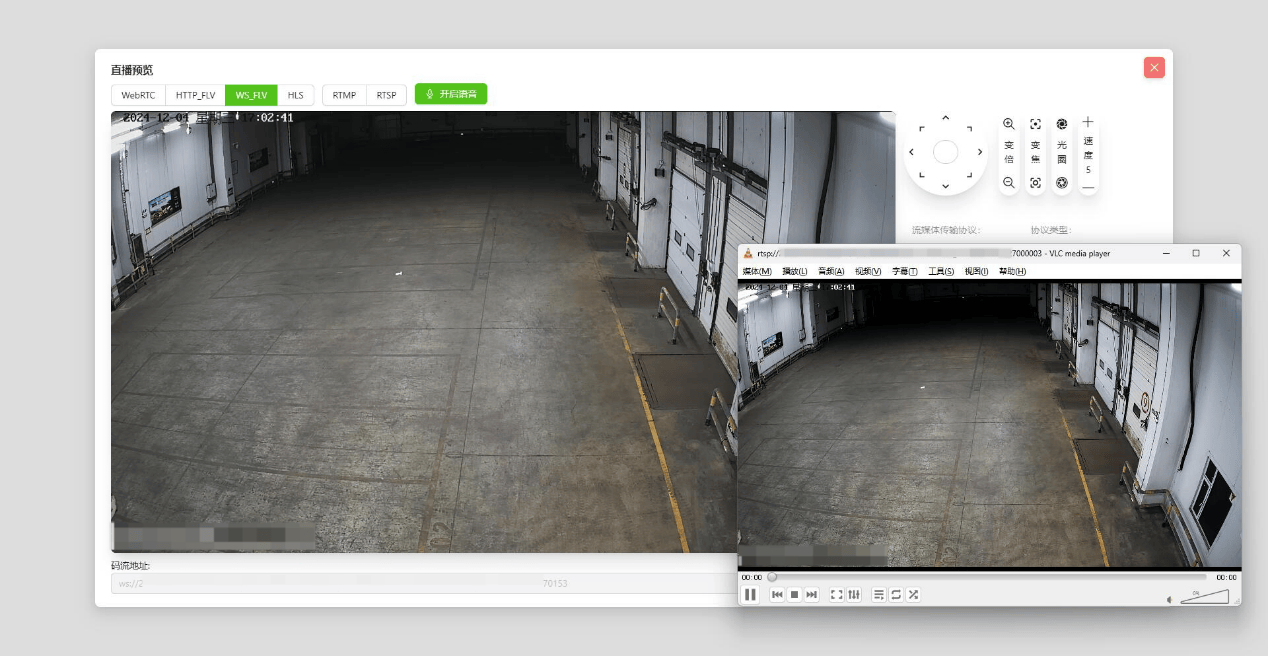Click the VLC video display area
The image size is (1268, 656).
coord(990,424)
